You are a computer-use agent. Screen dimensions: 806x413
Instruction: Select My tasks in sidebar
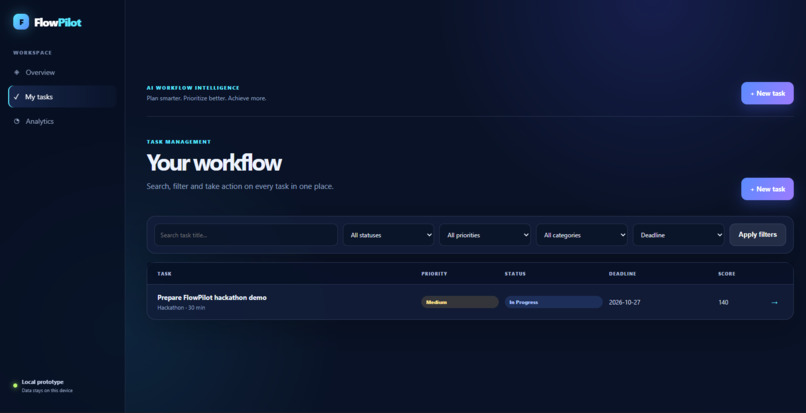click(62, 97)
